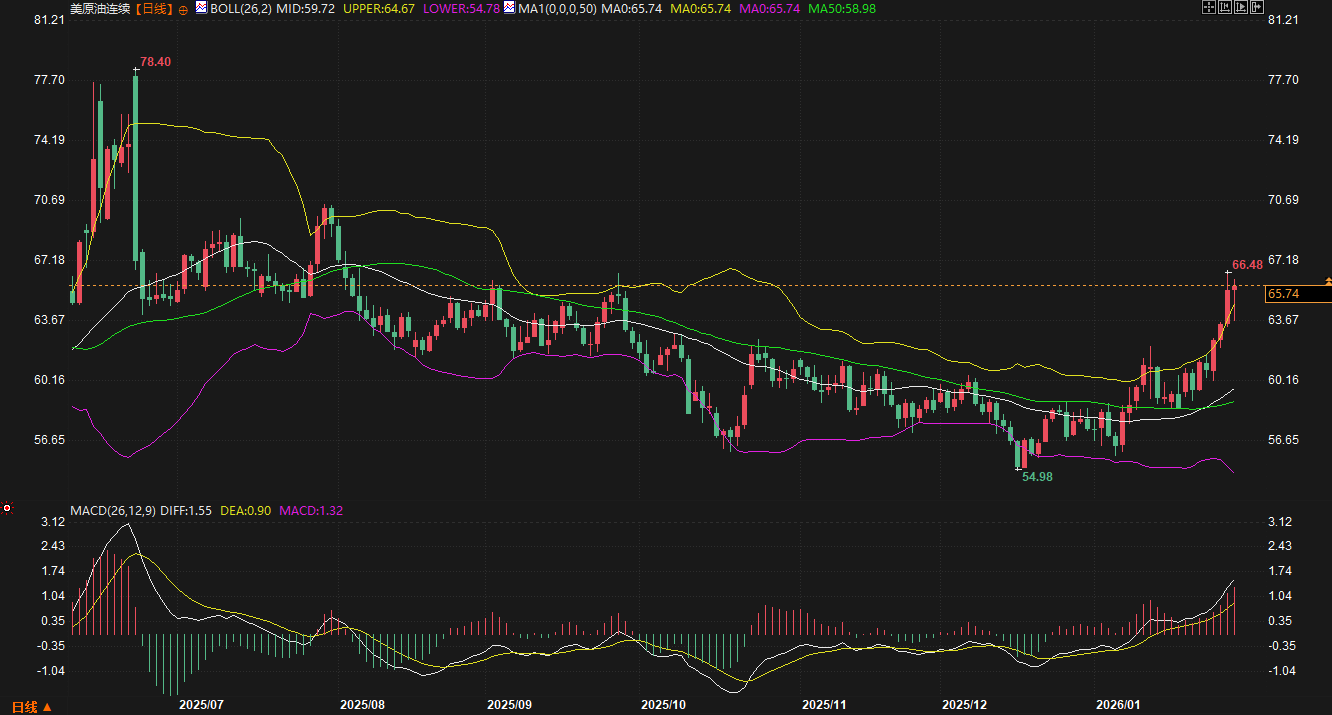Click the 78.40 high price marker
The image size is (1332, 715).
coord(155,62)
